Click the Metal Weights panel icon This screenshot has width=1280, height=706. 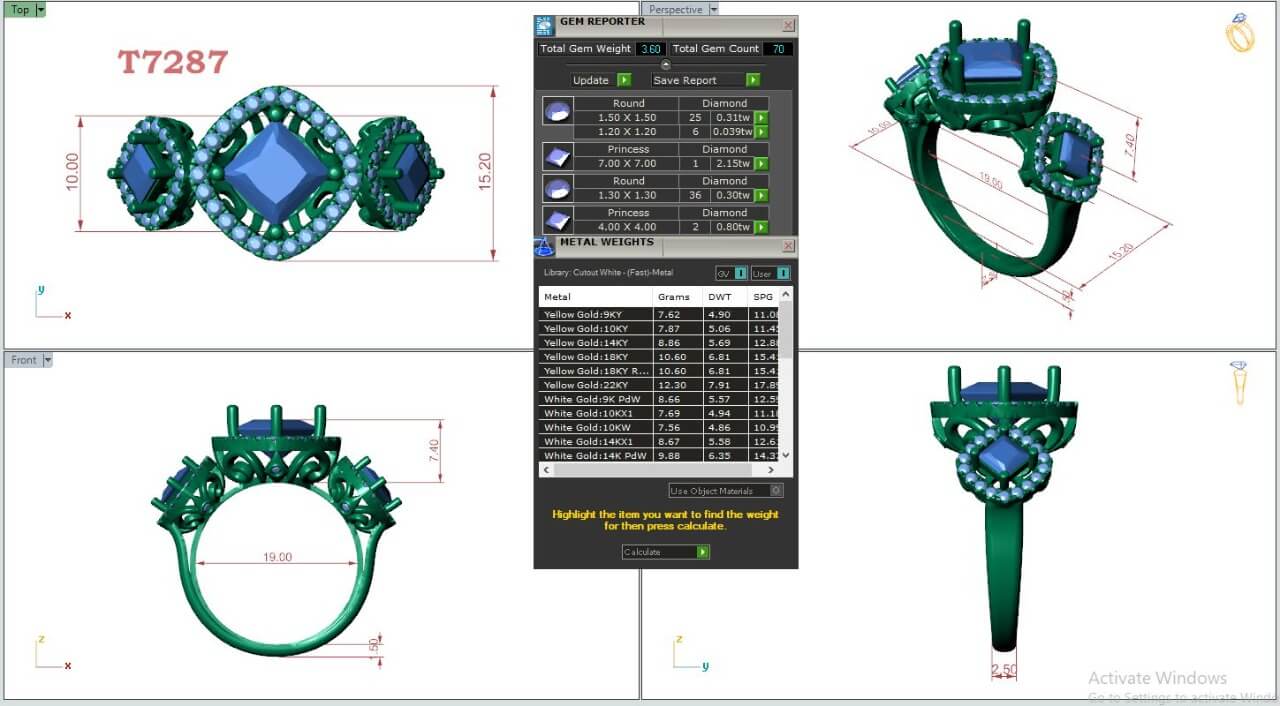(x=544, y=246)
